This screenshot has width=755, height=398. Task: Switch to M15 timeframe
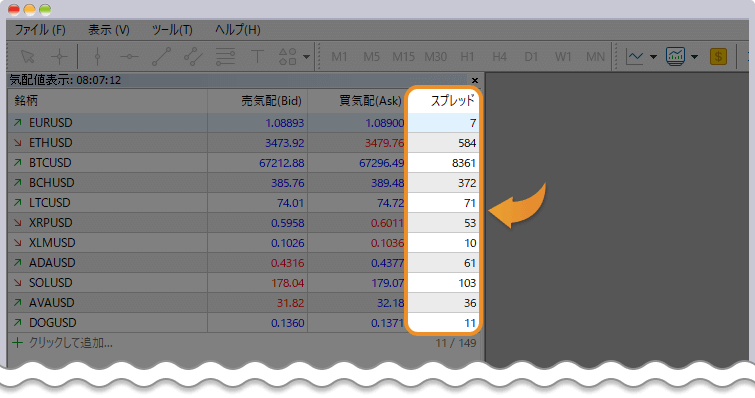pos(404,57)
